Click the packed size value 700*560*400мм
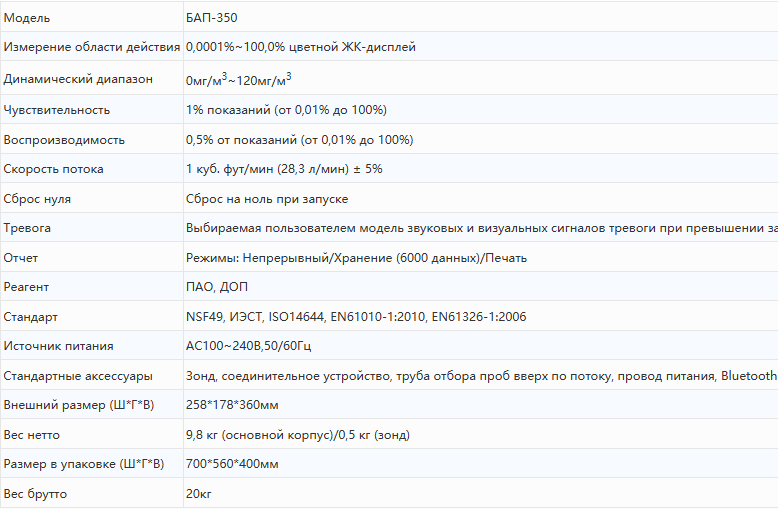The image size is (781, 509). pos(232,464)
